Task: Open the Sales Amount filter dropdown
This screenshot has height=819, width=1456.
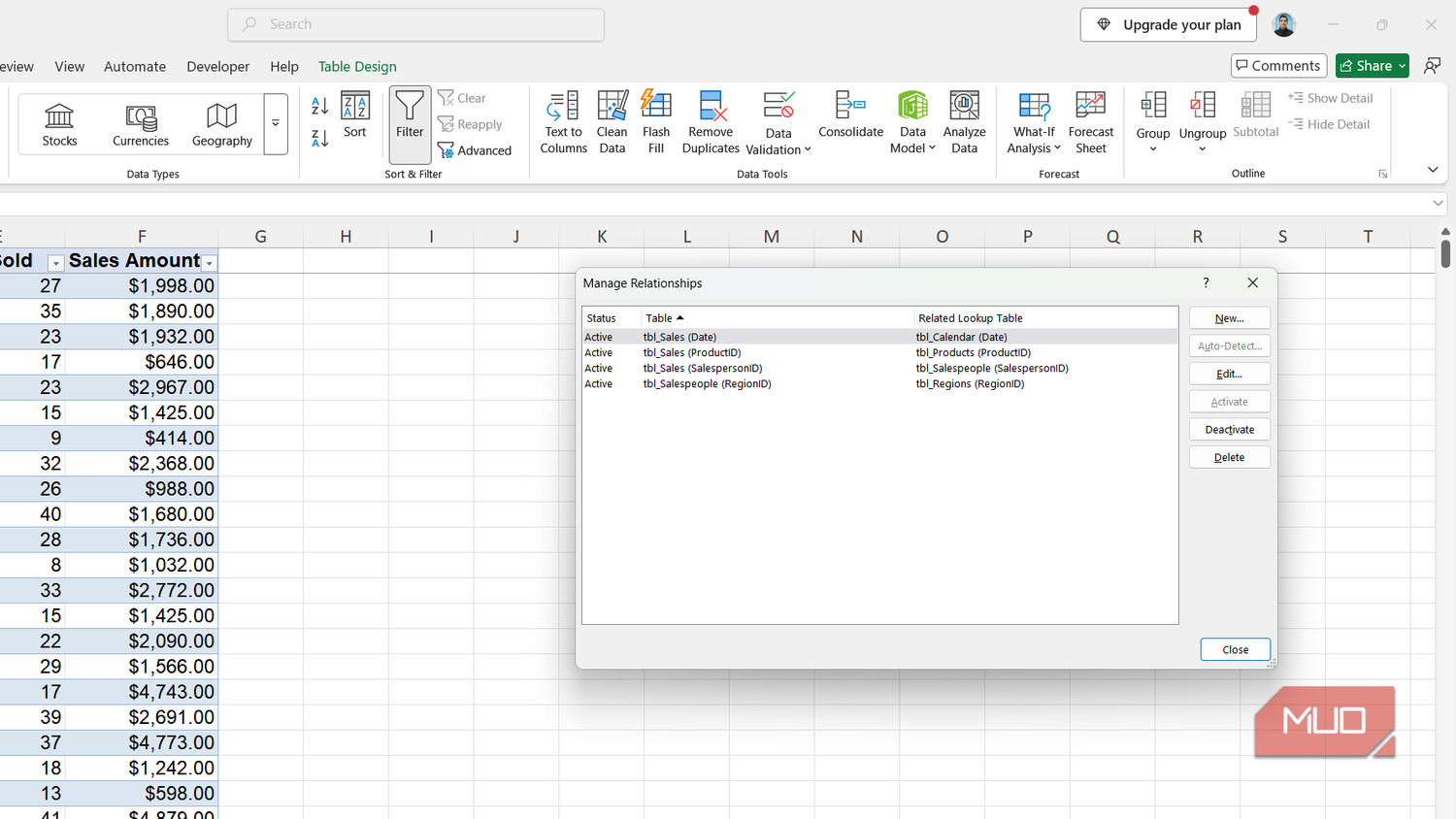Action: (209, 263)
